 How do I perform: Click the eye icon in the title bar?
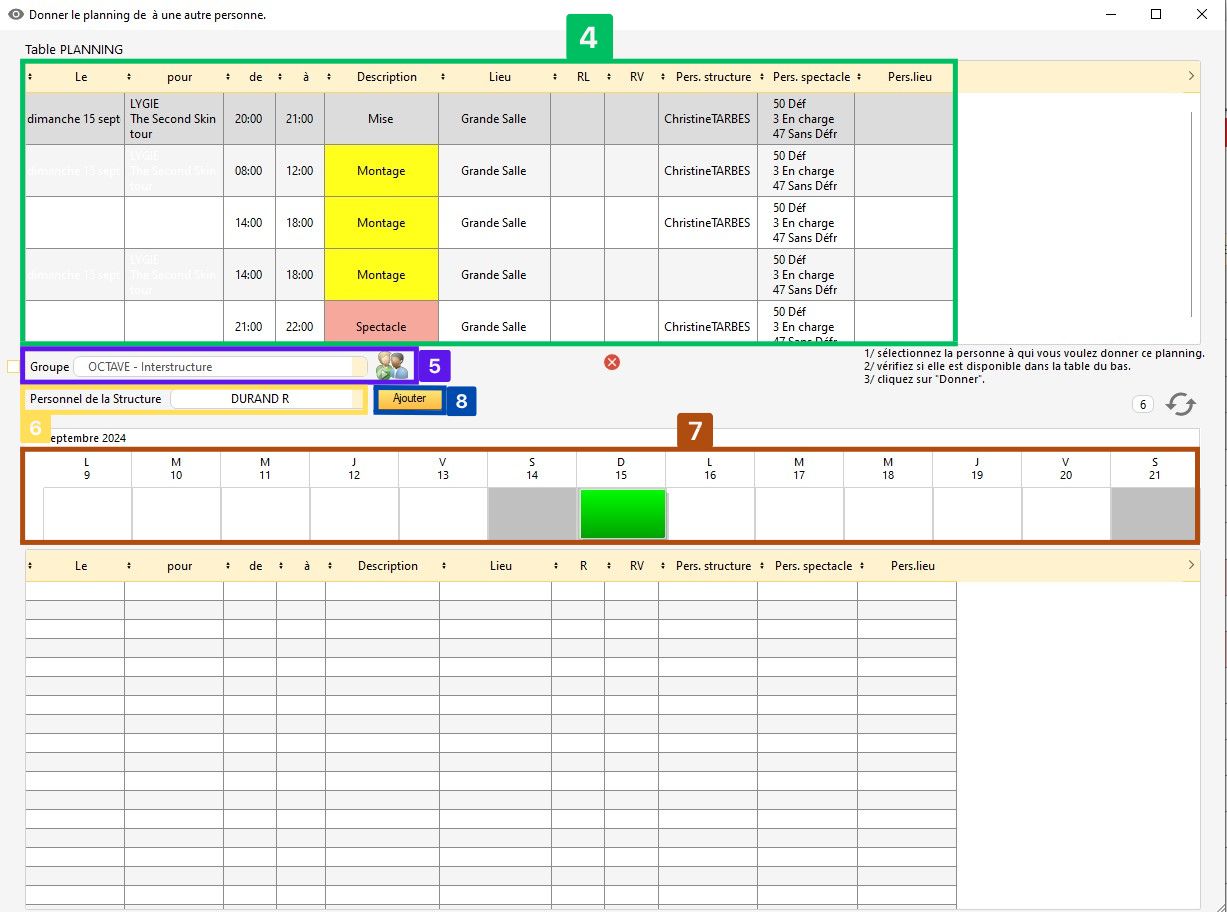click(16, 15)
